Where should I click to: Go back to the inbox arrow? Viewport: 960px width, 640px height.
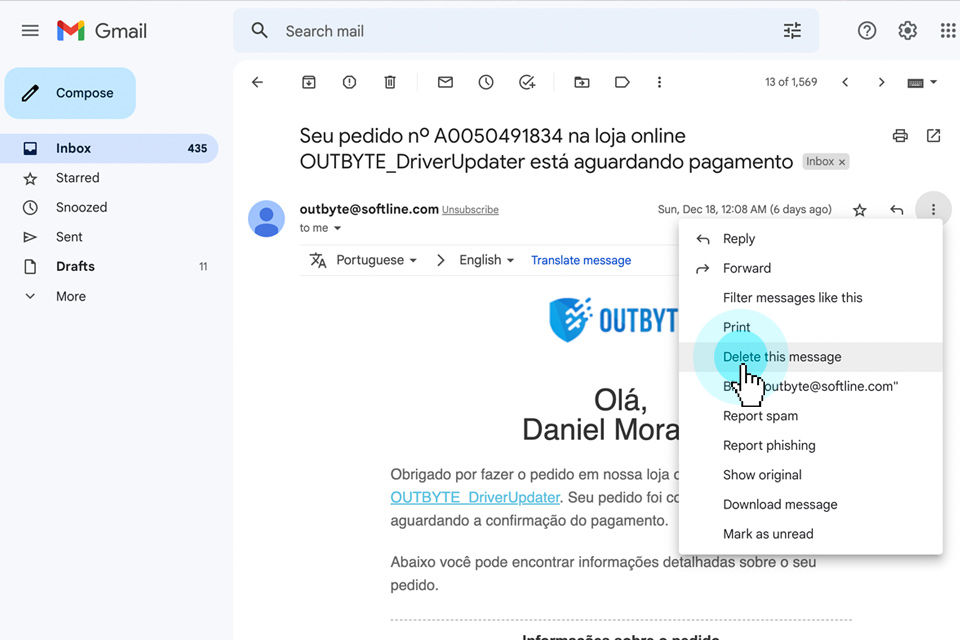coord(257,82)
